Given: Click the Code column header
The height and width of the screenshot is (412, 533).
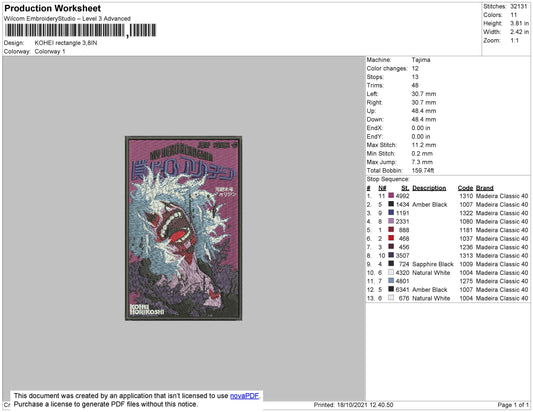Looking at the screenshot, I should (x=465, y=188).
